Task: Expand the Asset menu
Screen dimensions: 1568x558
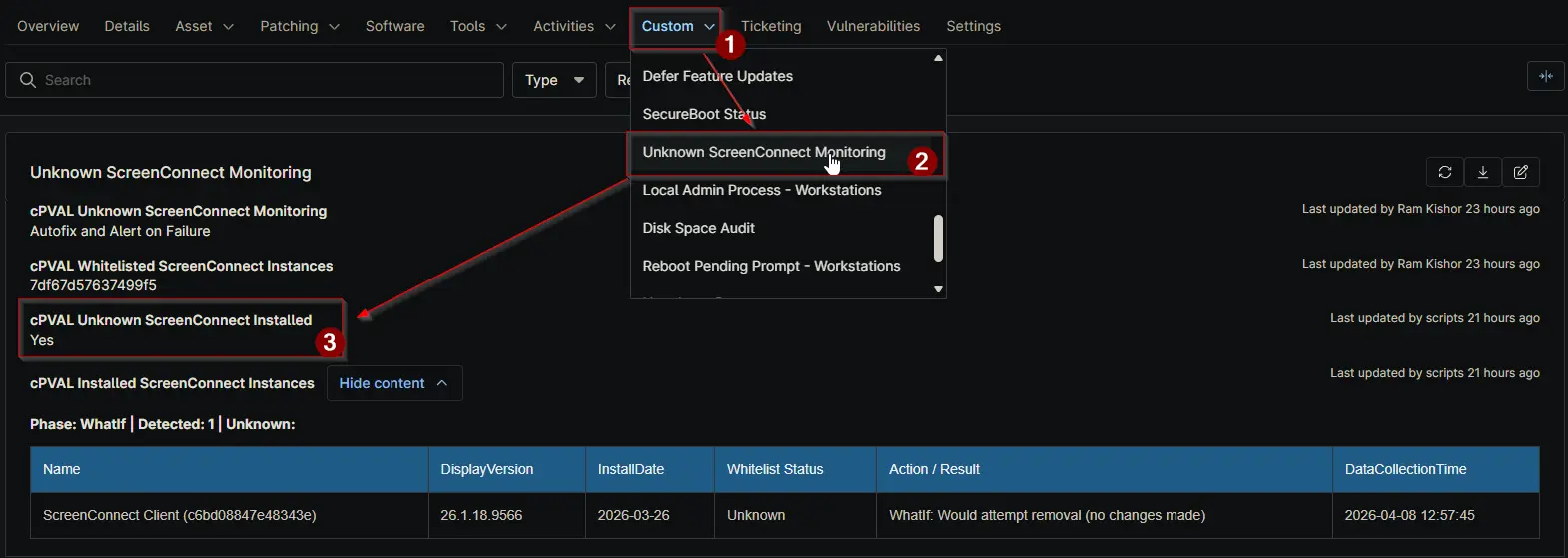Action: click(x=204, y=26)
